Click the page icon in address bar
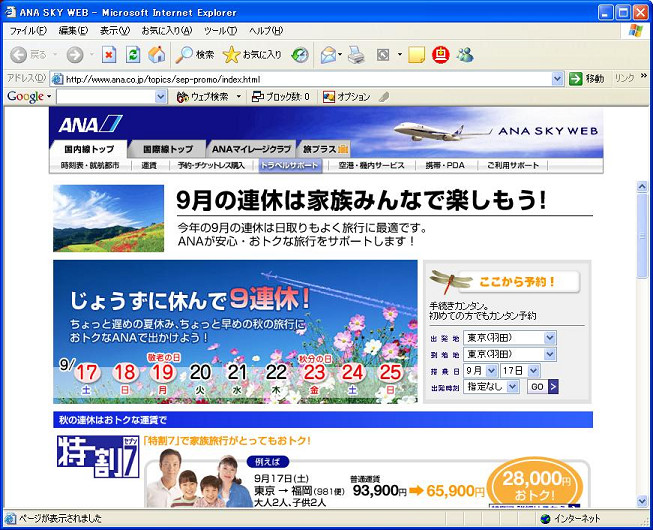This screenshot has height=530, width=653. point(57,79)
